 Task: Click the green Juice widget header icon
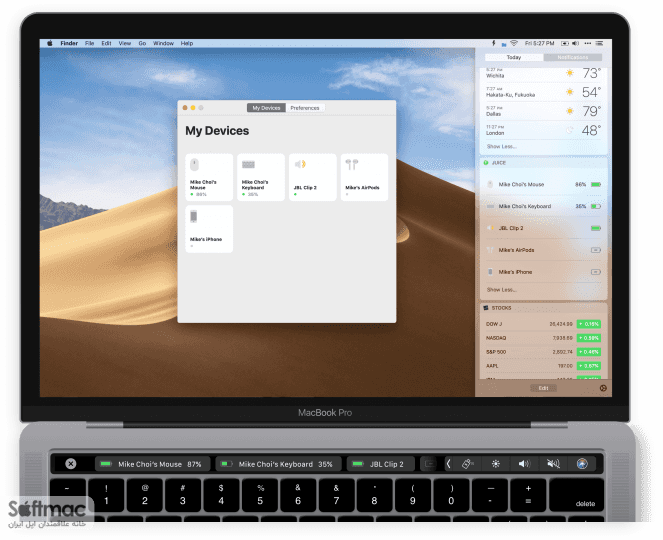486,163
